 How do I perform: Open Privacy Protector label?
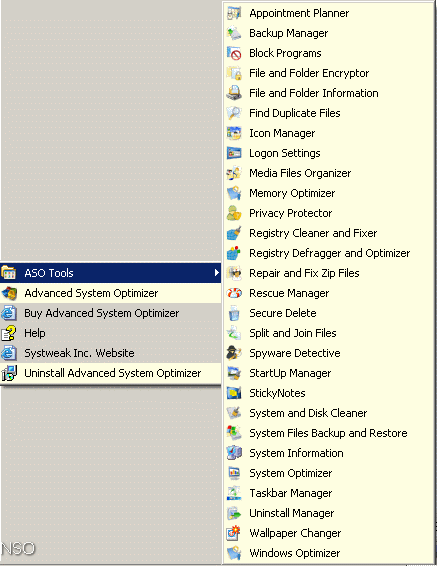click(290, 213)
